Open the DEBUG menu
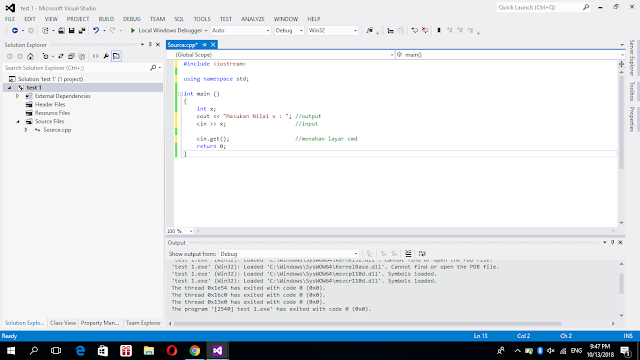Screen dimensions: 640x360 tap(131, 19)
